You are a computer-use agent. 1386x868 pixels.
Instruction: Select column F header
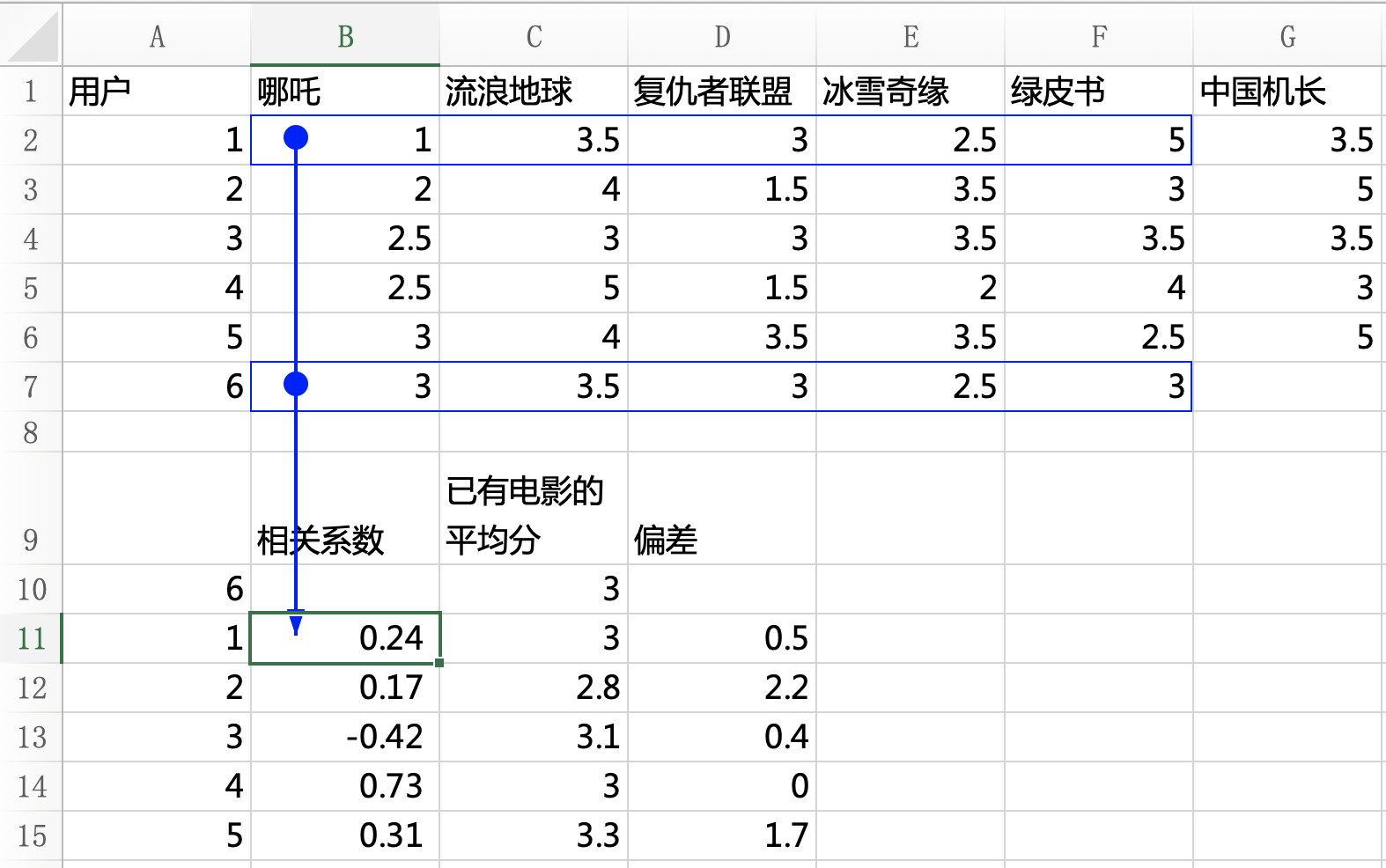tap(1099, 35)
